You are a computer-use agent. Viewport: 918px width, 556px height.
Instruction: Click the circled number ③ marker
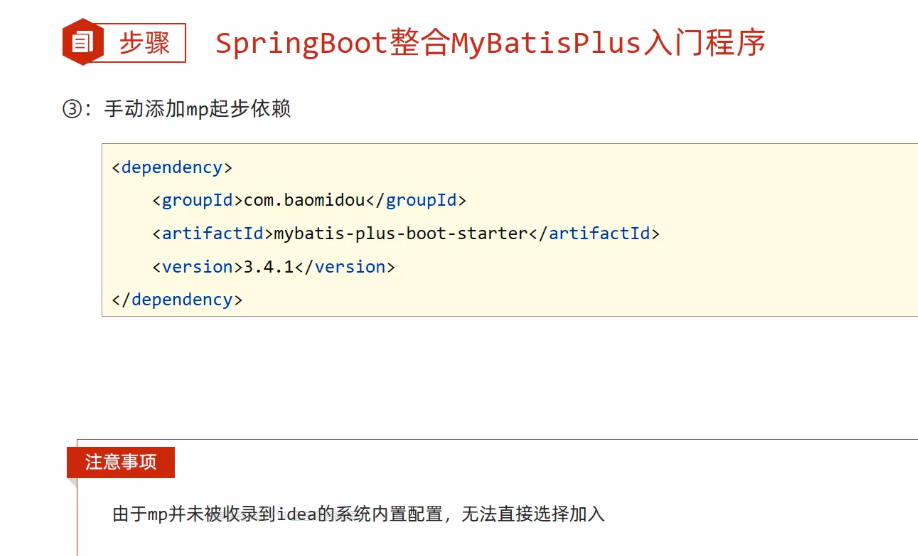tap(71, 109)
